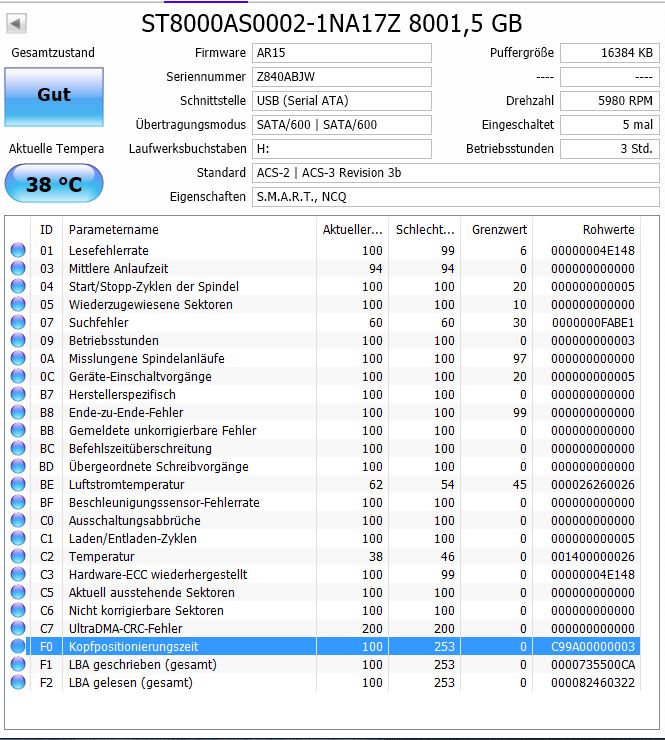Click the 38 °C temperature indicator

tap(54, 184)
